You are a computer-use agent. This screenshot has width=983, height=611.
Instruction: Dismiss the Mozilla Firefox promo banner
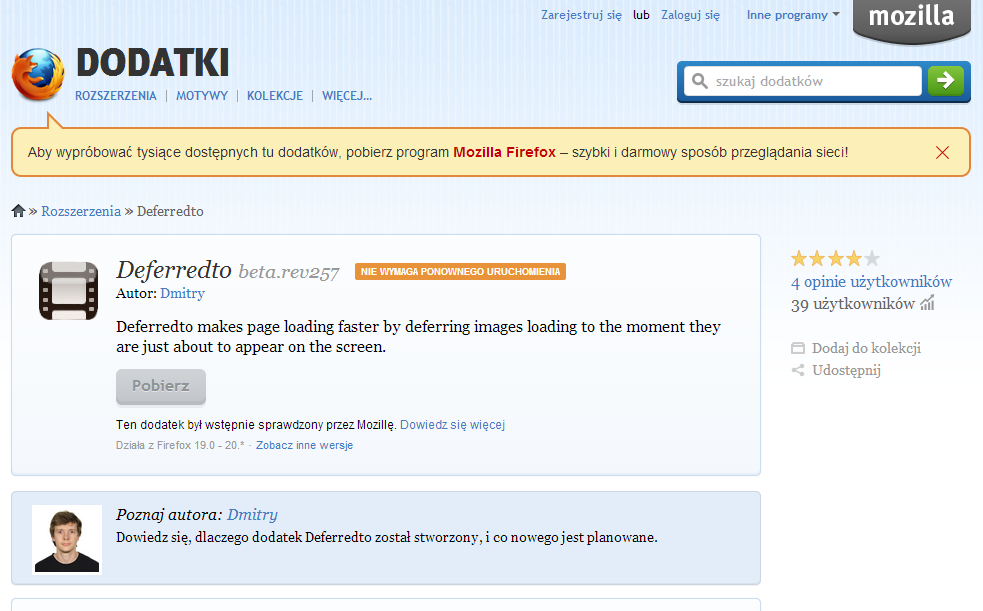[942, 152]
